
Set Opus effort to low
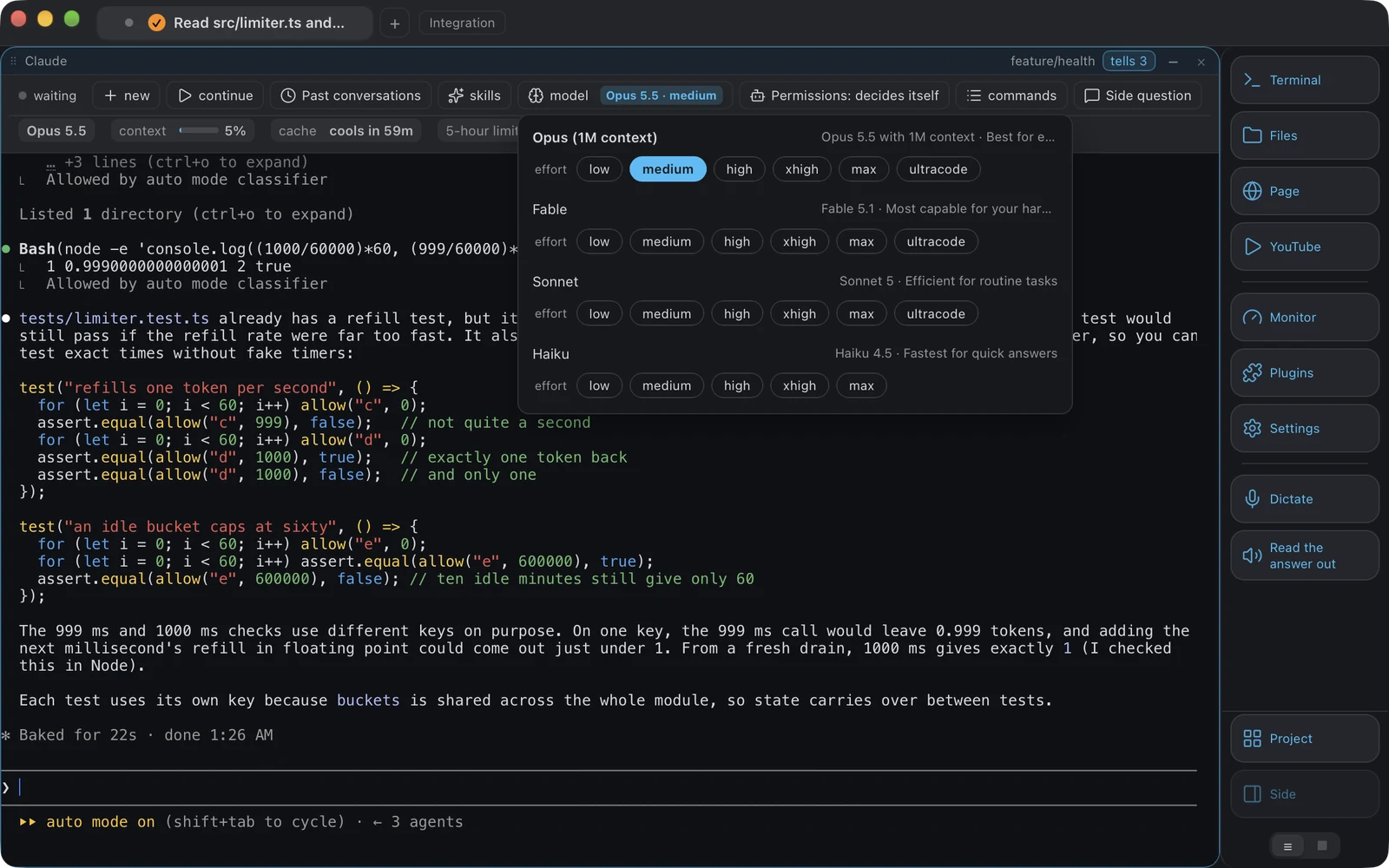coord(599,169)
